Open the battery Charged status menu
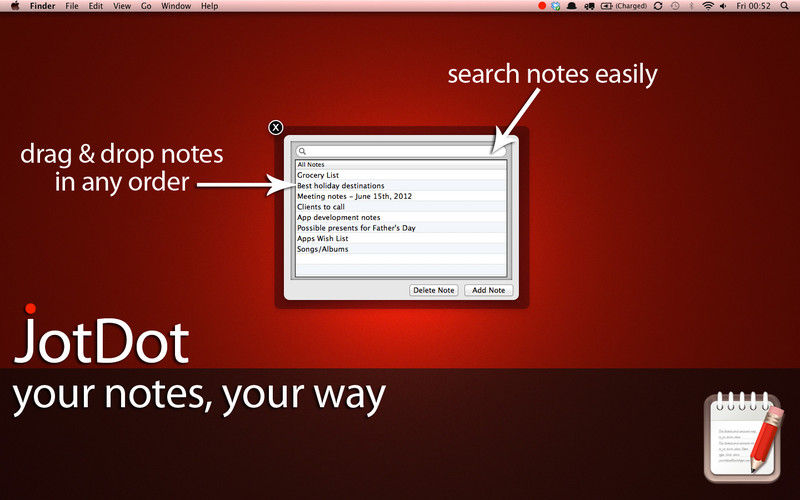800x500 pixels. pos(623,6)
